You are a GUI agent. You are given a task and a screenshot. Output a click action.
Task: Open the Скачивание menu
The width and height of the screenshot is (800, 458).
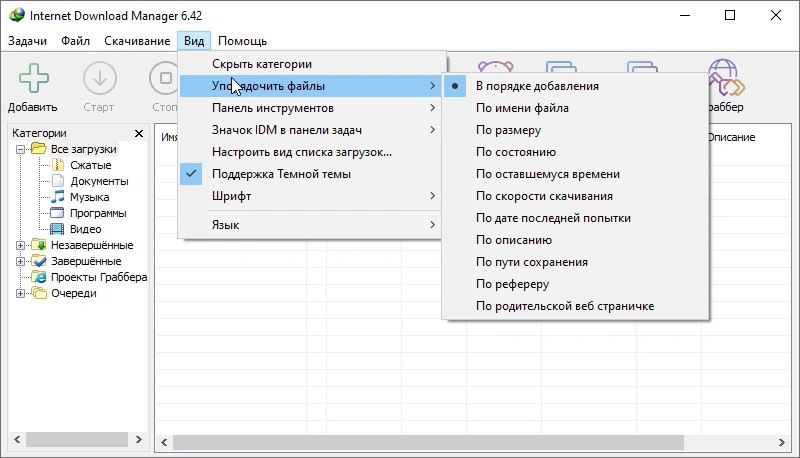click(136, 41)
